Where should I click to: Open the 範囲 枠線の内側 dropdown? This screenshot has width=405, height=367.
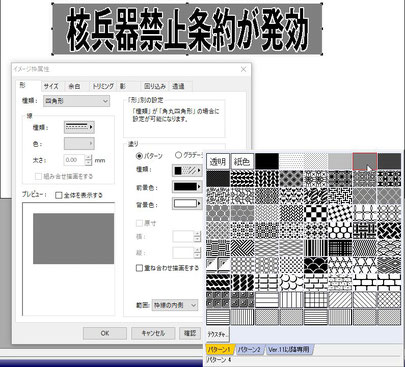(175, 305)
